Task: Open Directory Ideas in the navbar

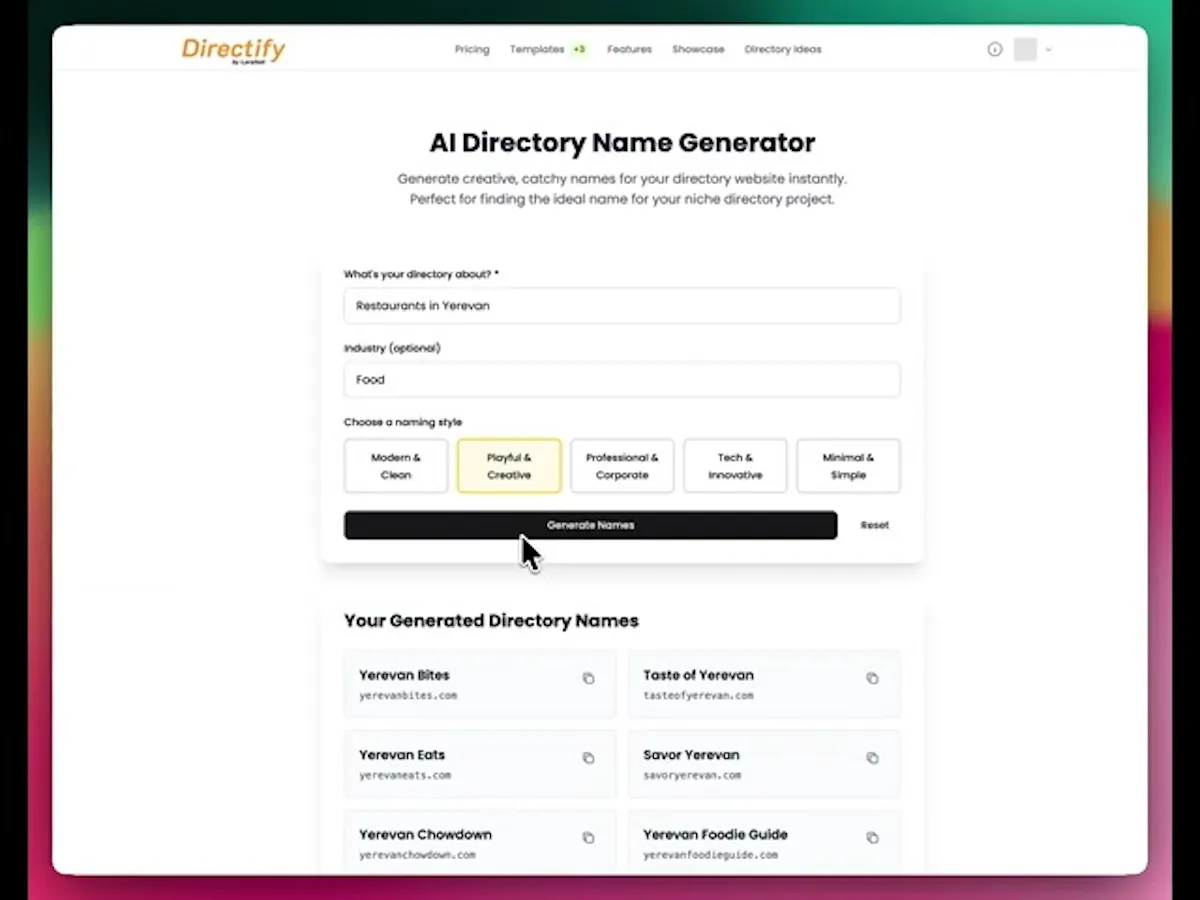Action: tap(783, 49)
